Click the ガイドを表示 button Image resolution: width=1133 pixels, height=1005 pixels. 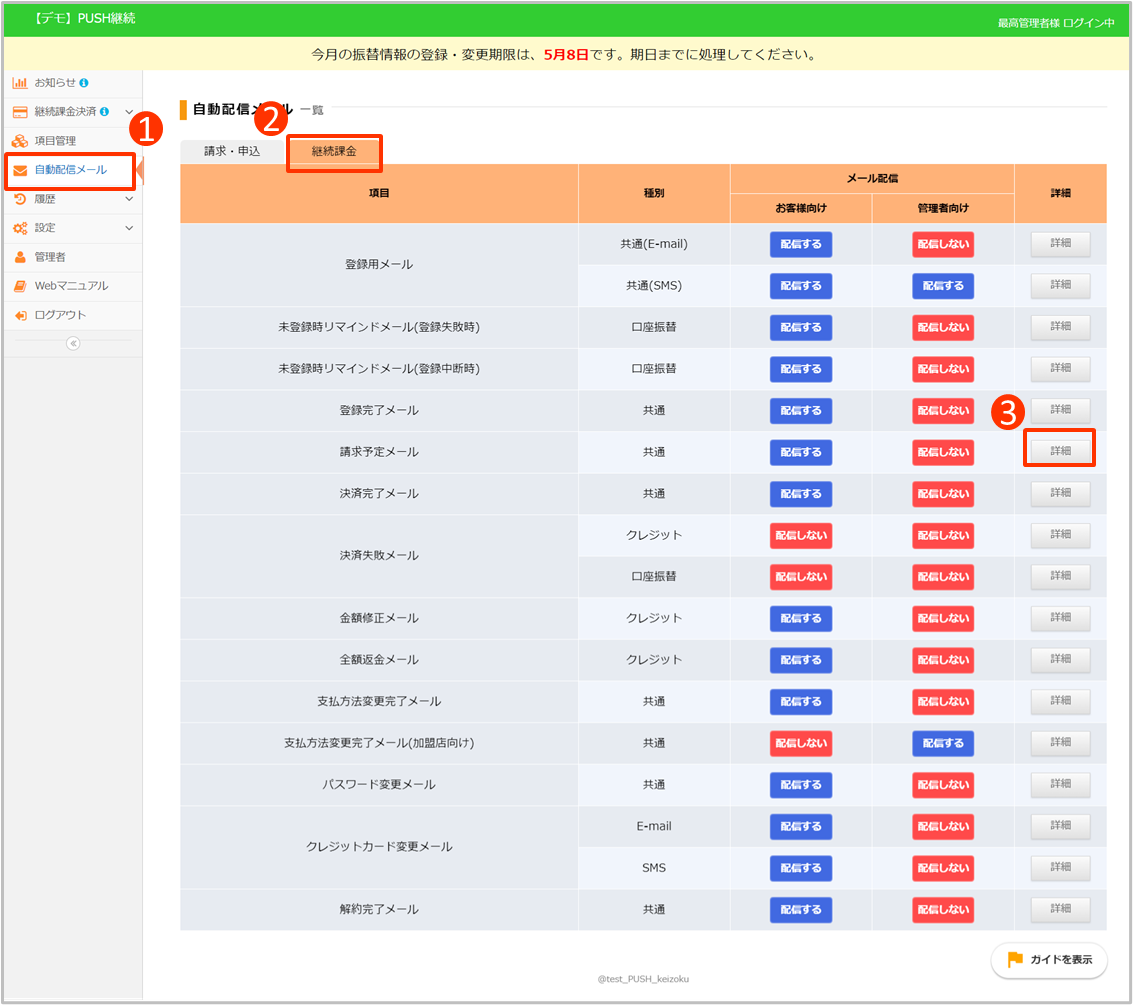pyautogui.click(x=1049, y=960)
